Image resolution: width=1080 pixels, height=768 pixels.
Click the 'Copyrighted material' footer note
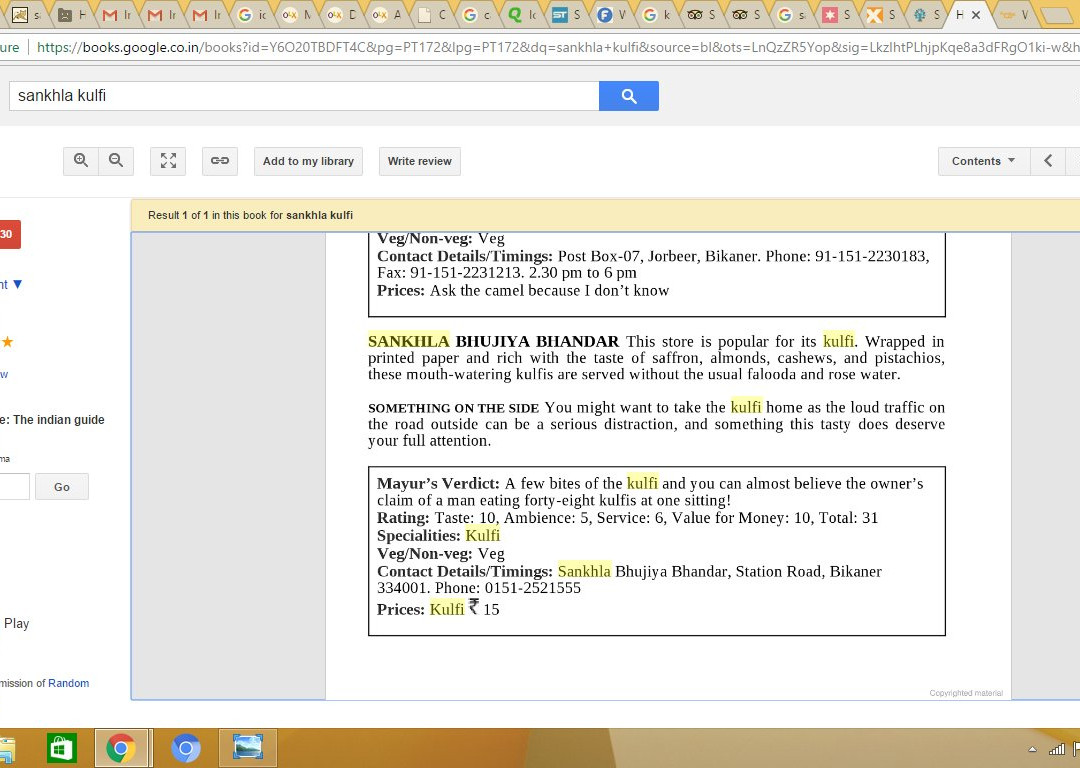tap(966, 693)
